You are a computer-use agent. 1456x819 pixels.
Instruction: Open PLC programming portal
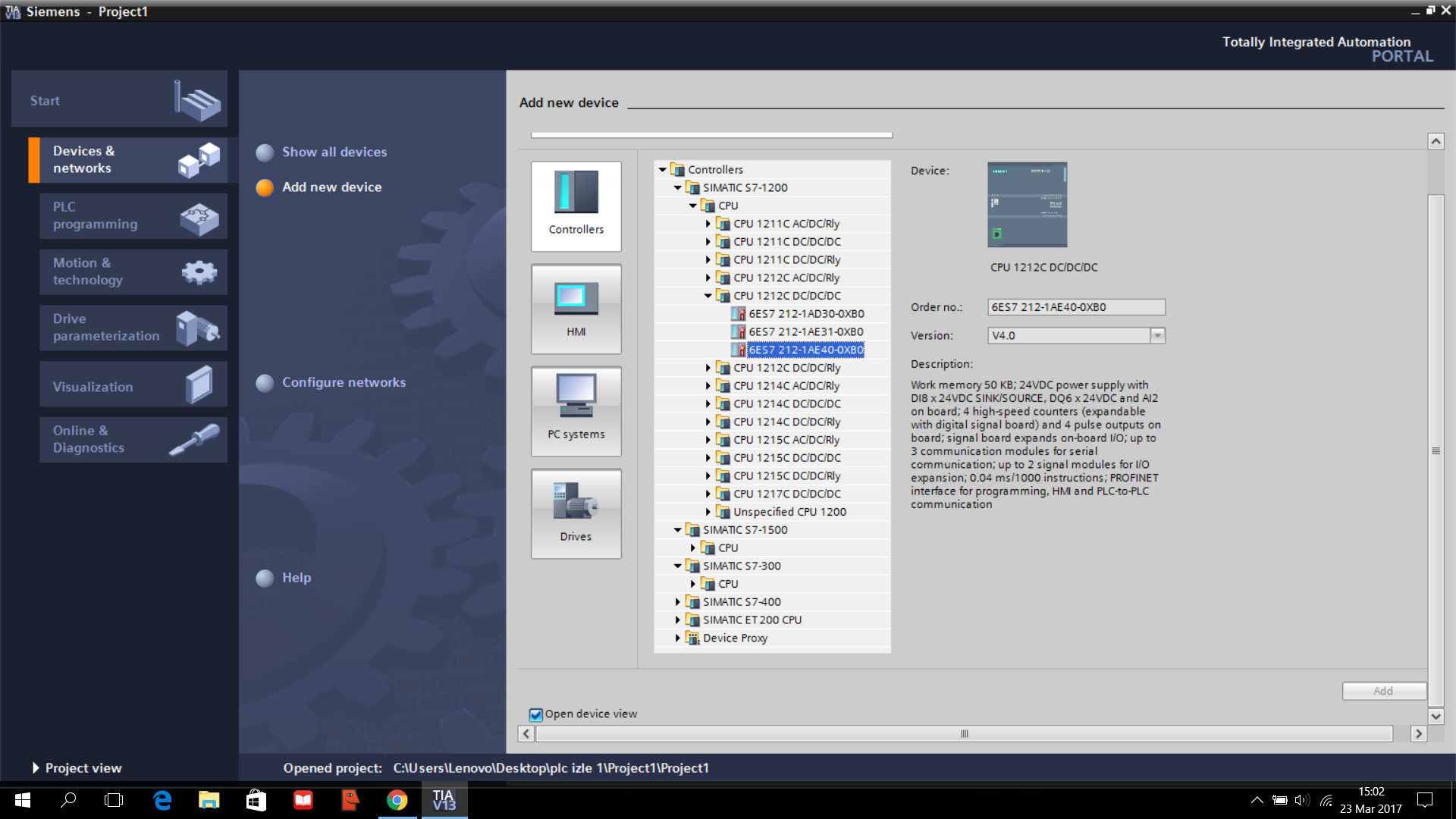pyautogui.click(x=133, y=216)
